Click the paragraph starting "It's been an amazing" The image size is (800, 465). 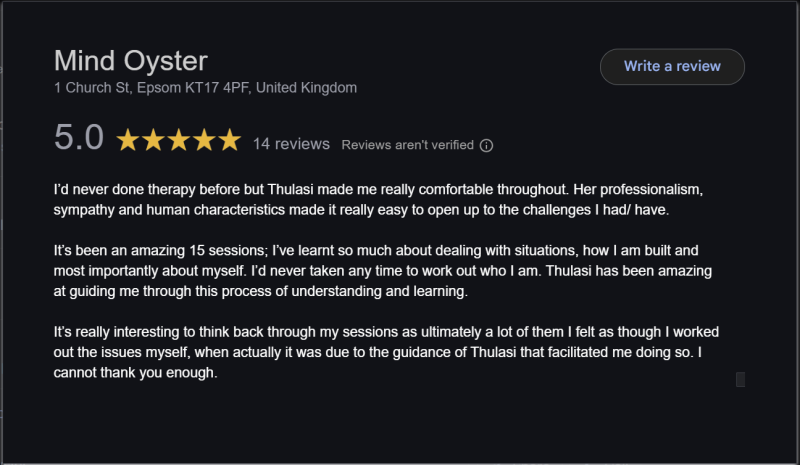[380, 273]
